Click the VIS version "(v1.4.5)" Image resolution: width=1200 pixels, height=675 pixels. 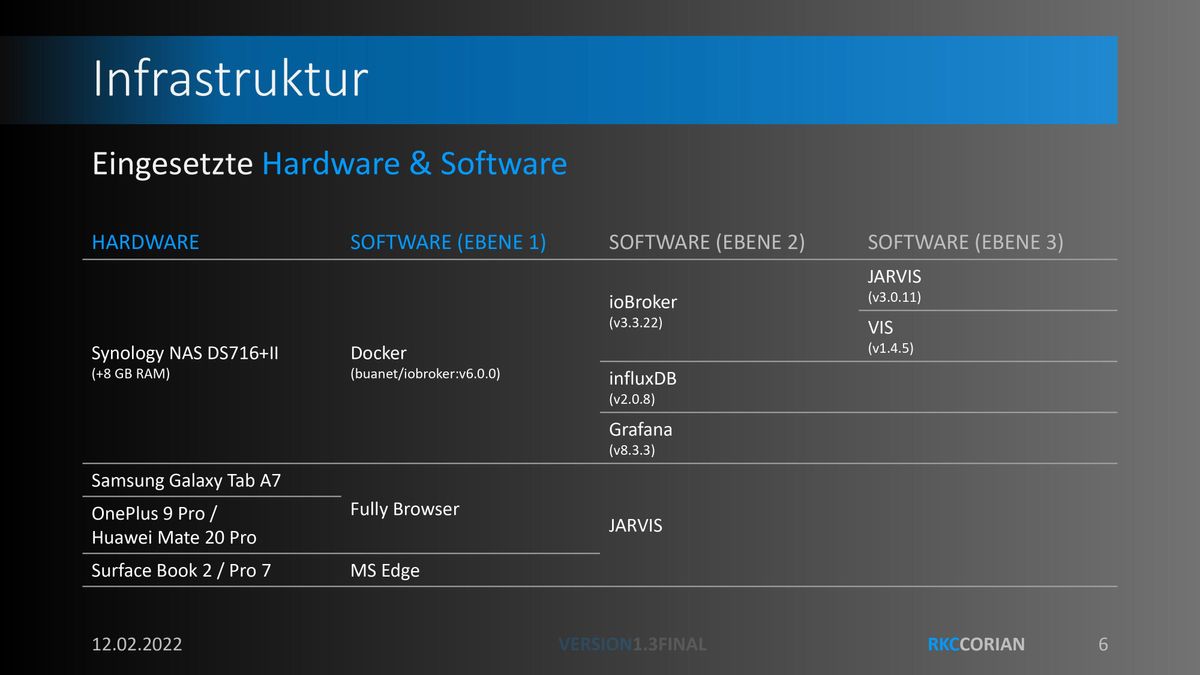[x=891, y=348]
